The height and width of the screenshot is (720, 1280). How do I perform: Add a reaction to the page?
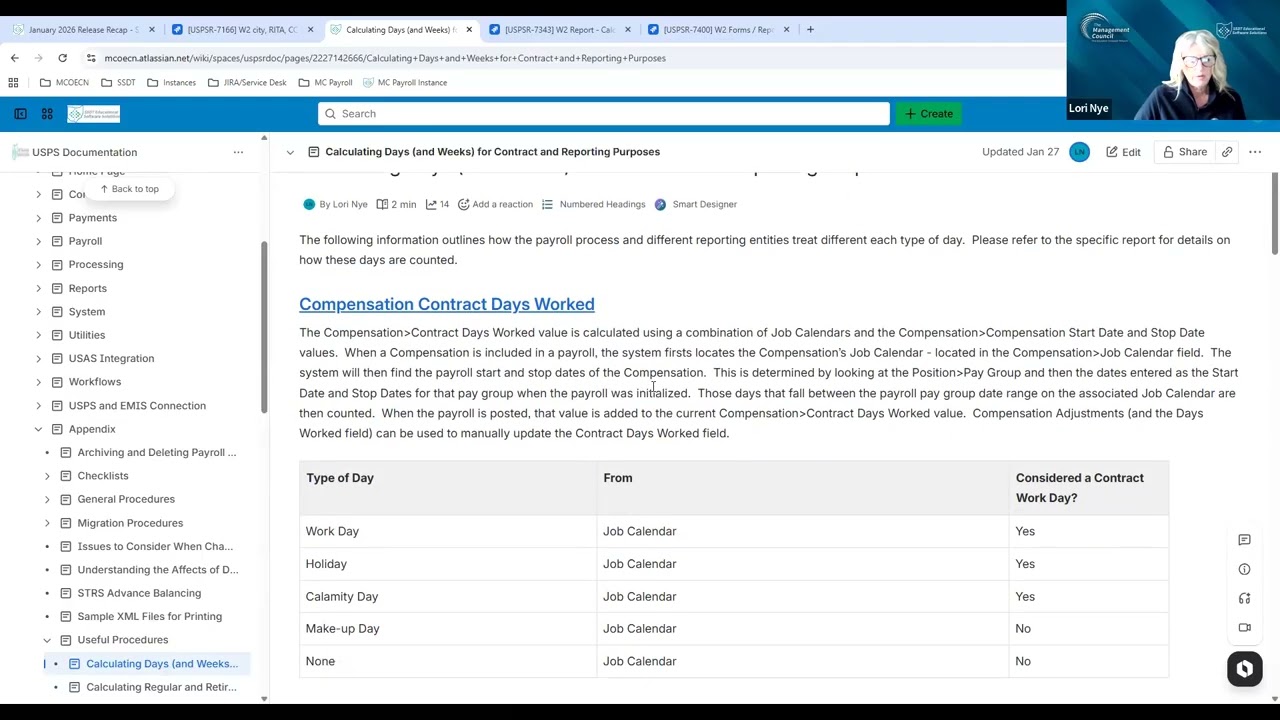click(x=495, y=204)
